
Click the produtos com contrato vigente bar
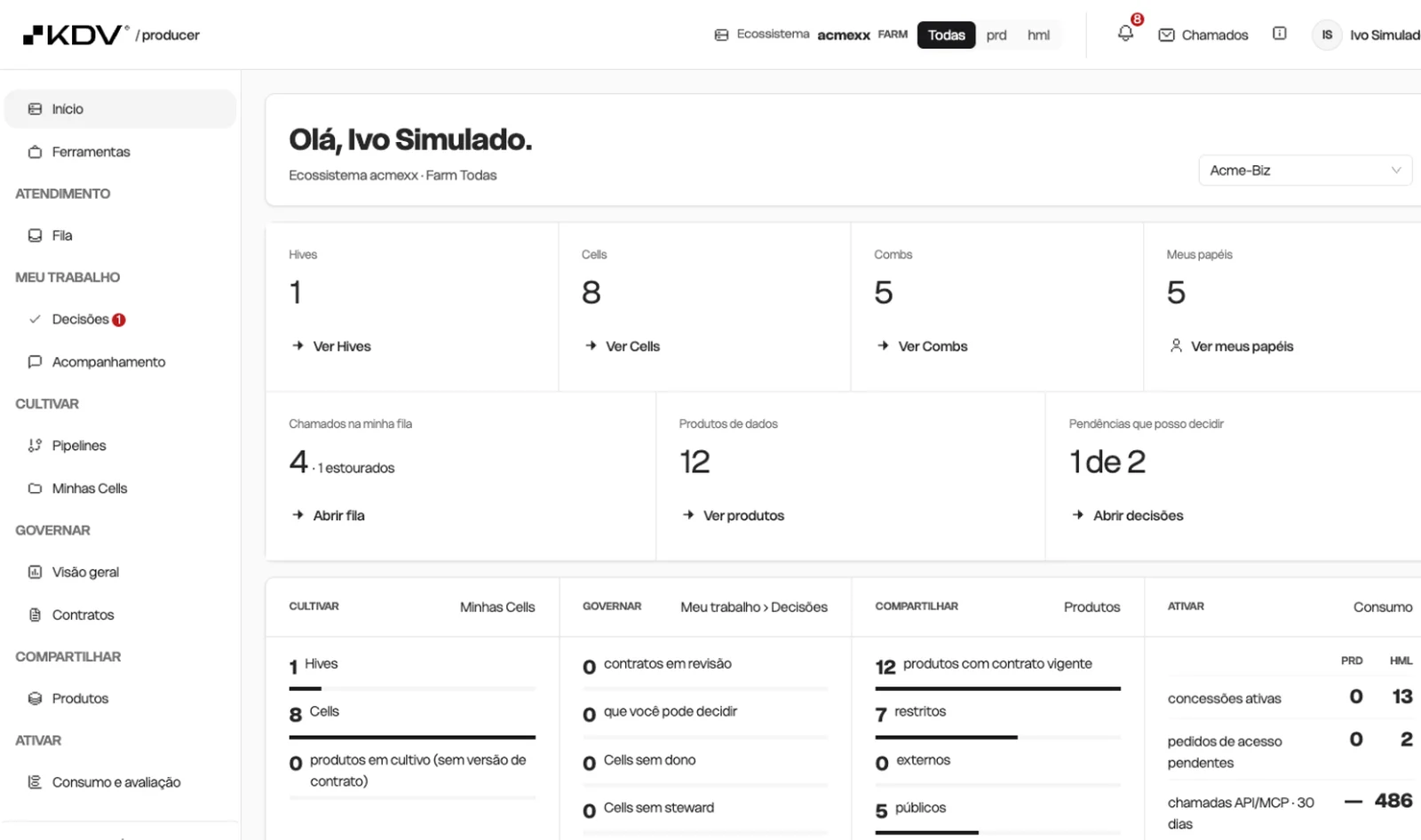click(x=997, y=688)
